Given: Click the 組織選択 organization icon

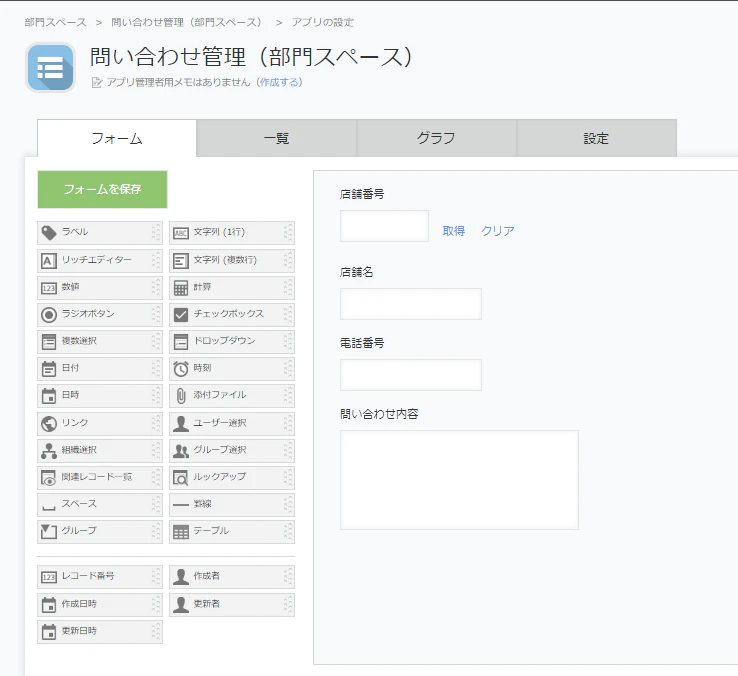Looking at the screenshot, I should coord(49,451).
